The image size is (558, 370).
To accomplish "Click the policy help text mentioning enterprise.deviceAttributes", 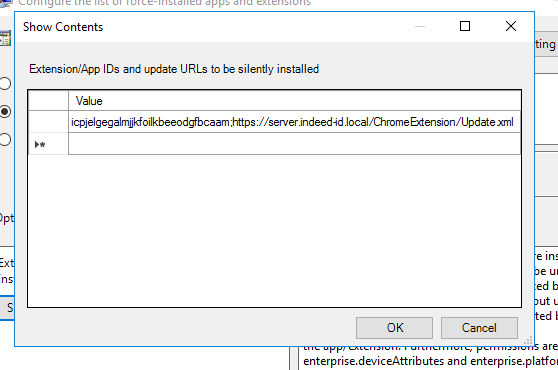I will 430,361.
